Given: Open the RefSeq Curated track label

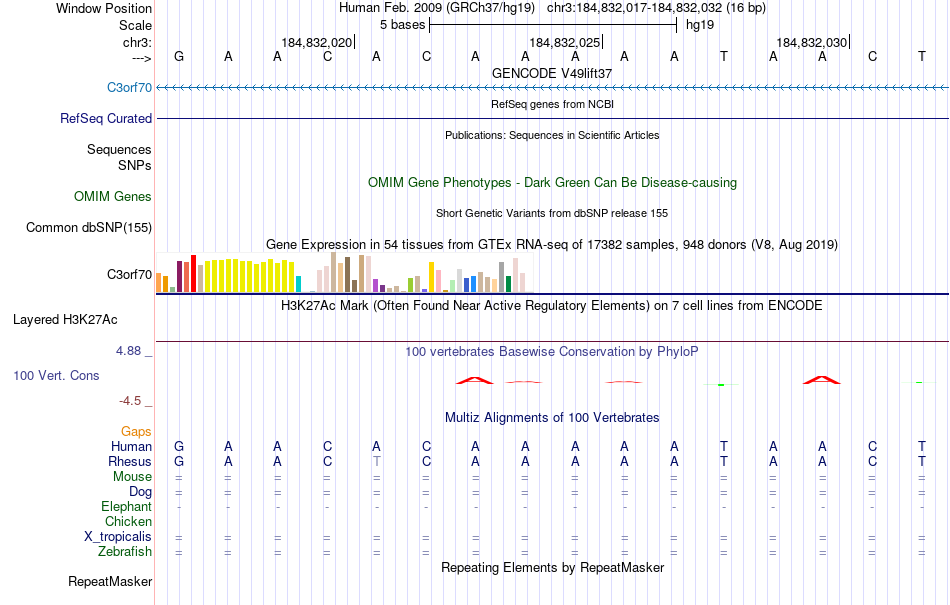Looking at the screenshot, I should click(105, 118).
